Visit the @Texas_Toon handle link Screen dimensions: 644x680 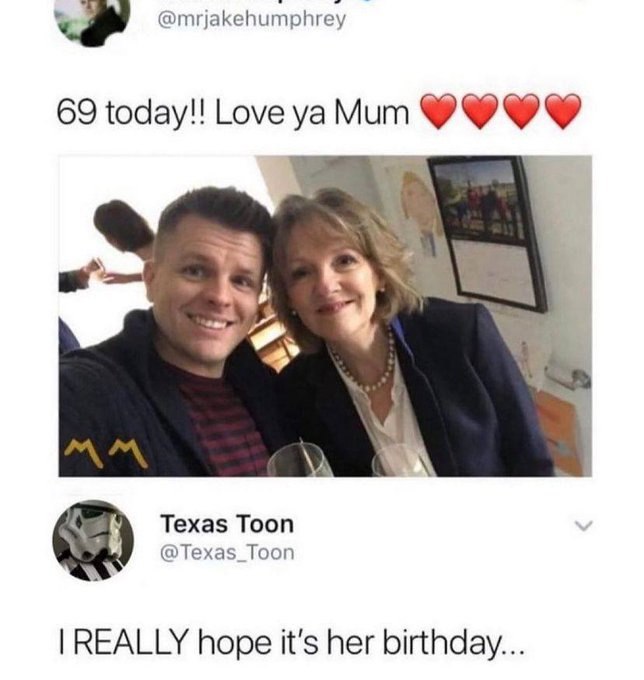tap(227, 552)
